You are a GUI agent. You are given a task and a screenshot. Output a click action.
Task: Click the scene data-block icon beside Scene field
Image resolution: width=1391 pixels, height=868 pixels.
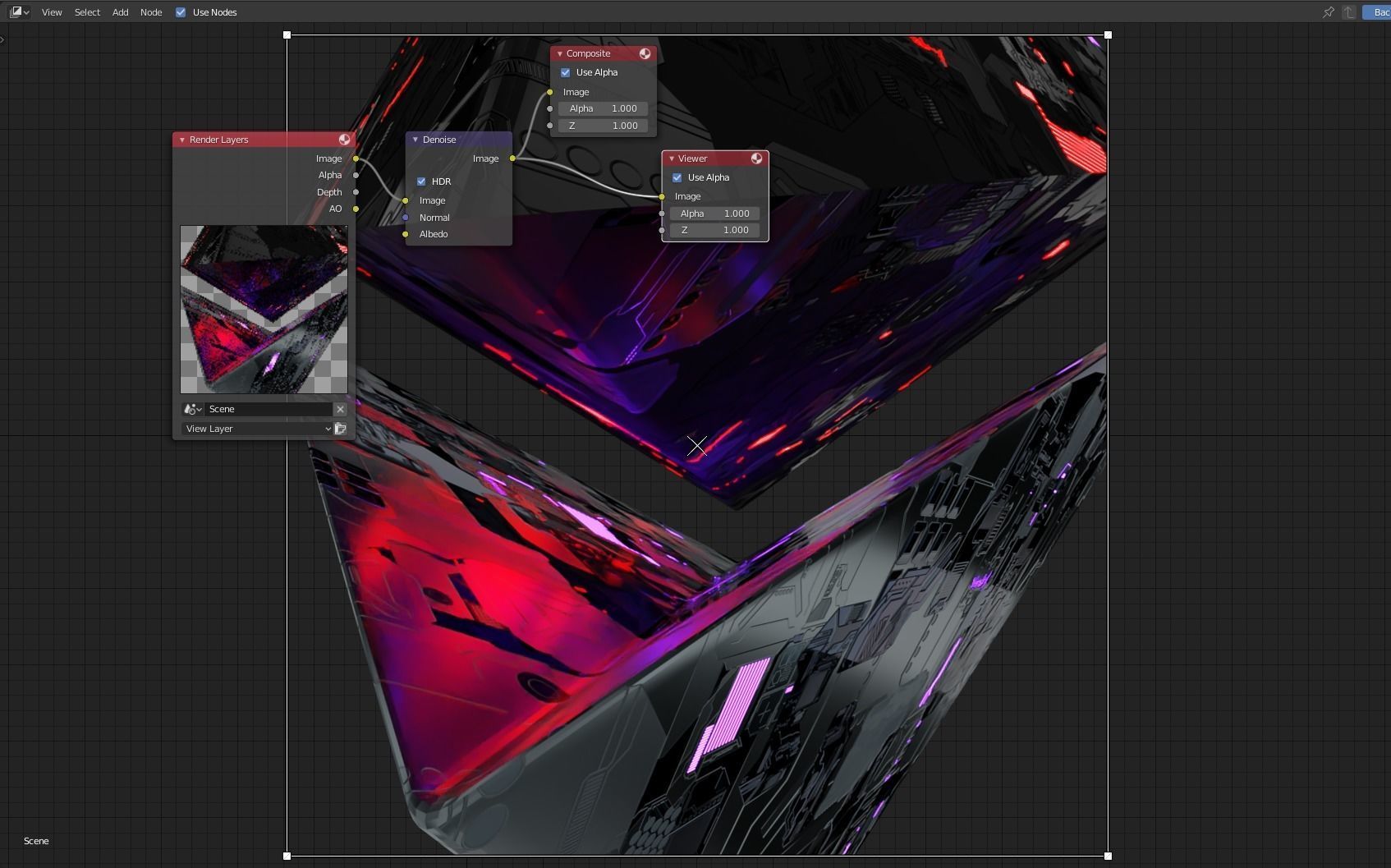click(191, 409)
